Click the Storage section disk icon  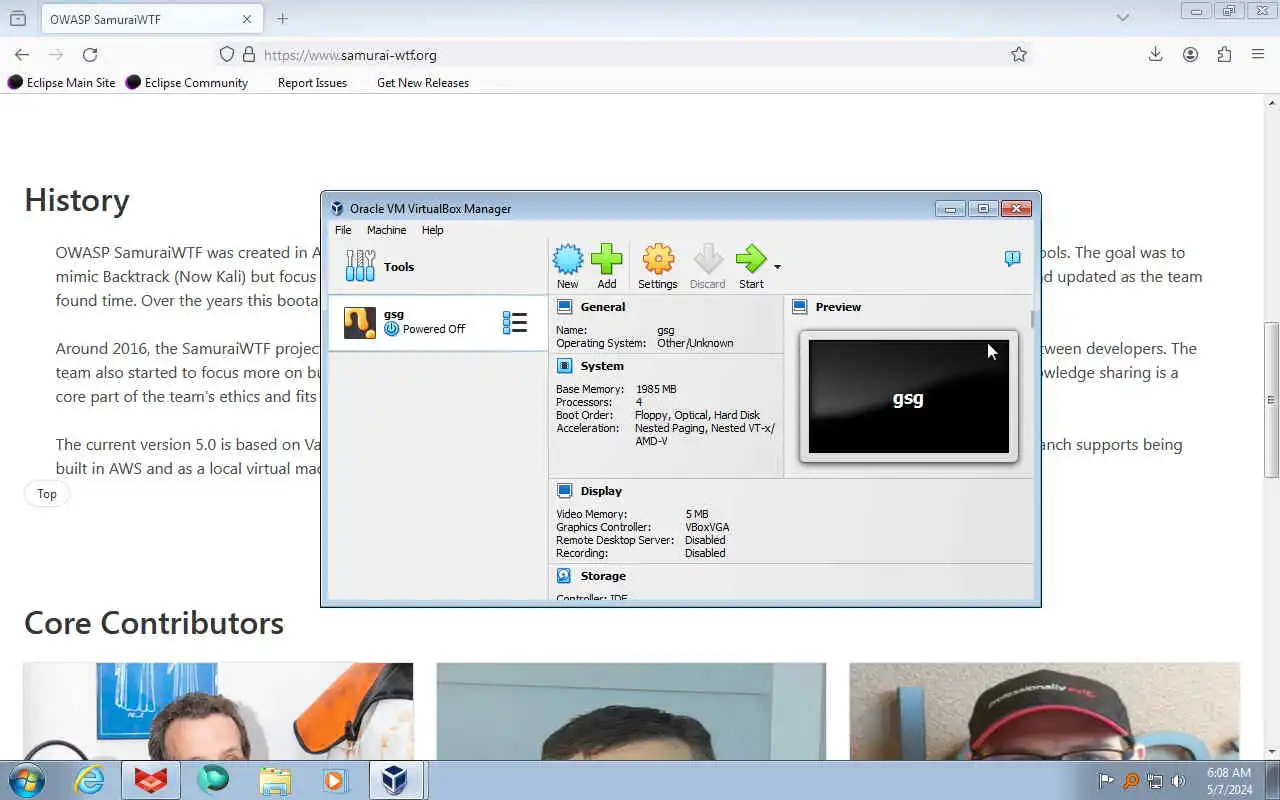point(564,576)
